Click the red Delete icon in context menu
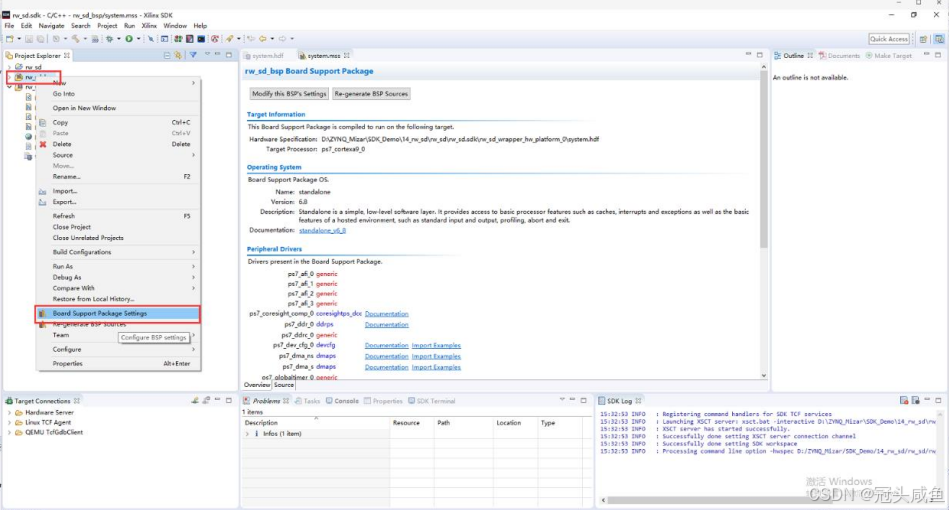 click(x=42, y=144)
